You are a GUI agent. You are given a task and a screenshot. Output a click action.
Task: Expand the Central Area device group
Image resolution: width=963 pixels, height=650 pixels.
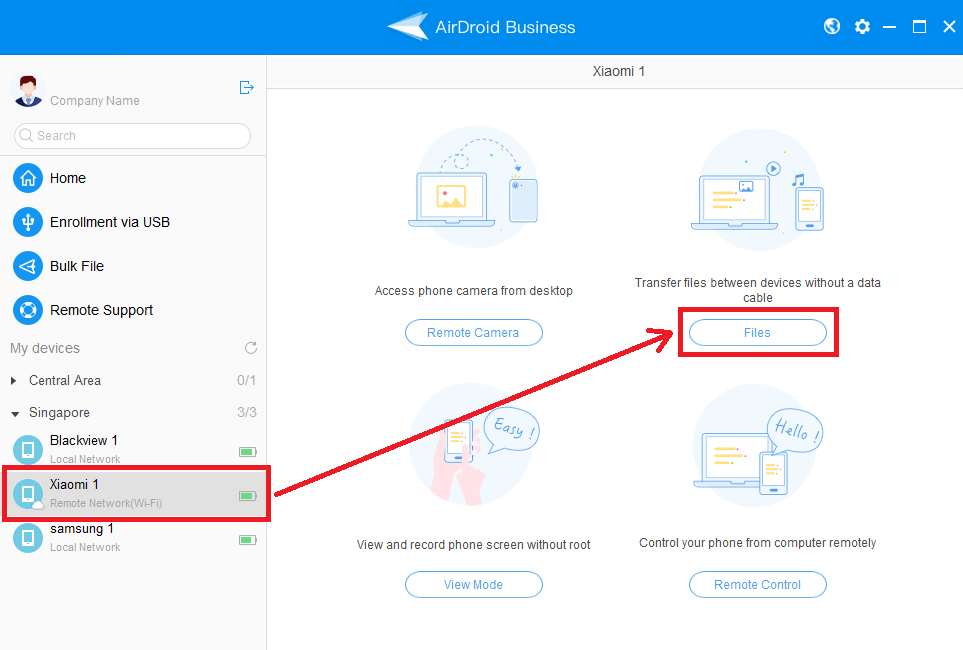[x=14, y=380]
